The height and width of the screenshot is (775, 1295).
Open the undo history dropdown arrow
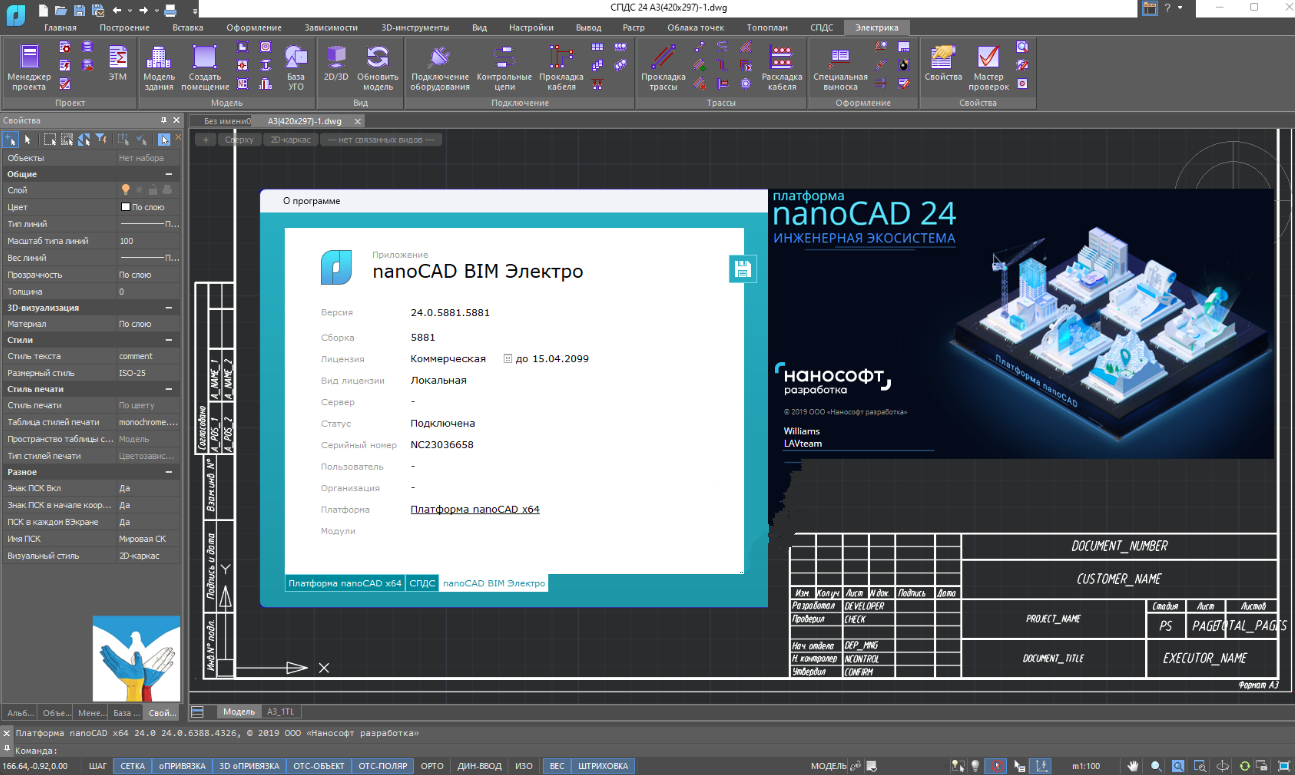click(x=129, y=9)
